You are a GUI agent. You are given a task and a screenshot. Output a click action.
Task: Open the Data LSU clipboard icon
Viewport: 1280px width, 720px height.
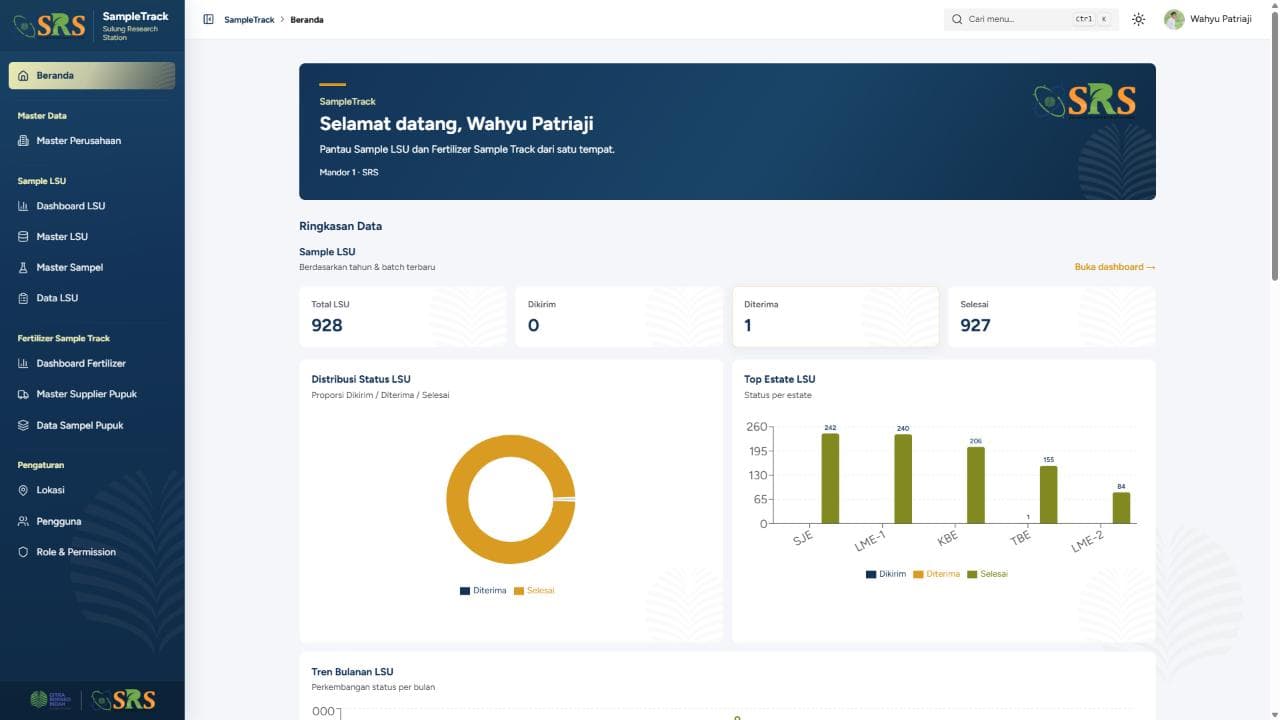(23, 298)
